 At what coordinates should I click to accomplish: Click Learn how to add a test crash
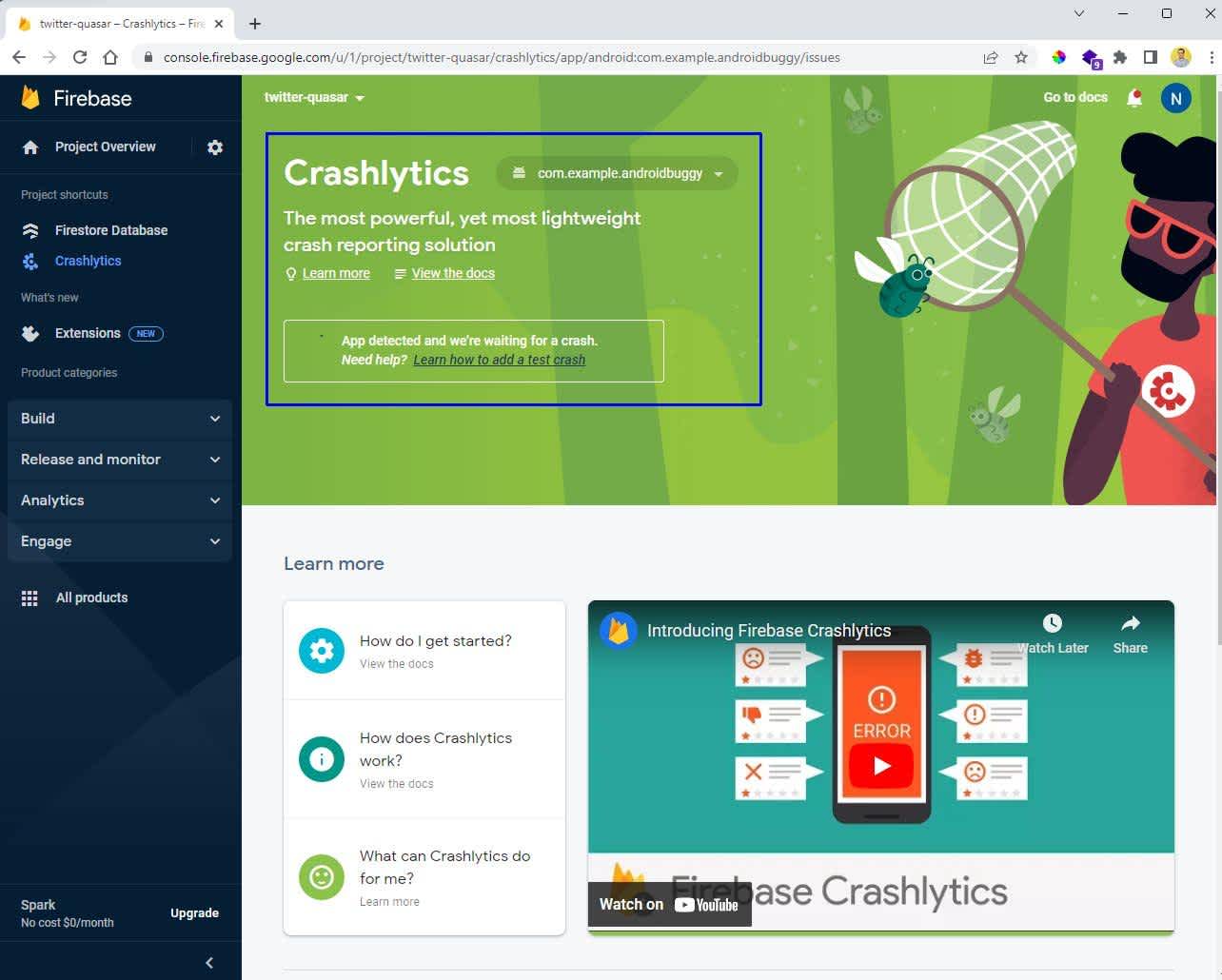(500, 360)
